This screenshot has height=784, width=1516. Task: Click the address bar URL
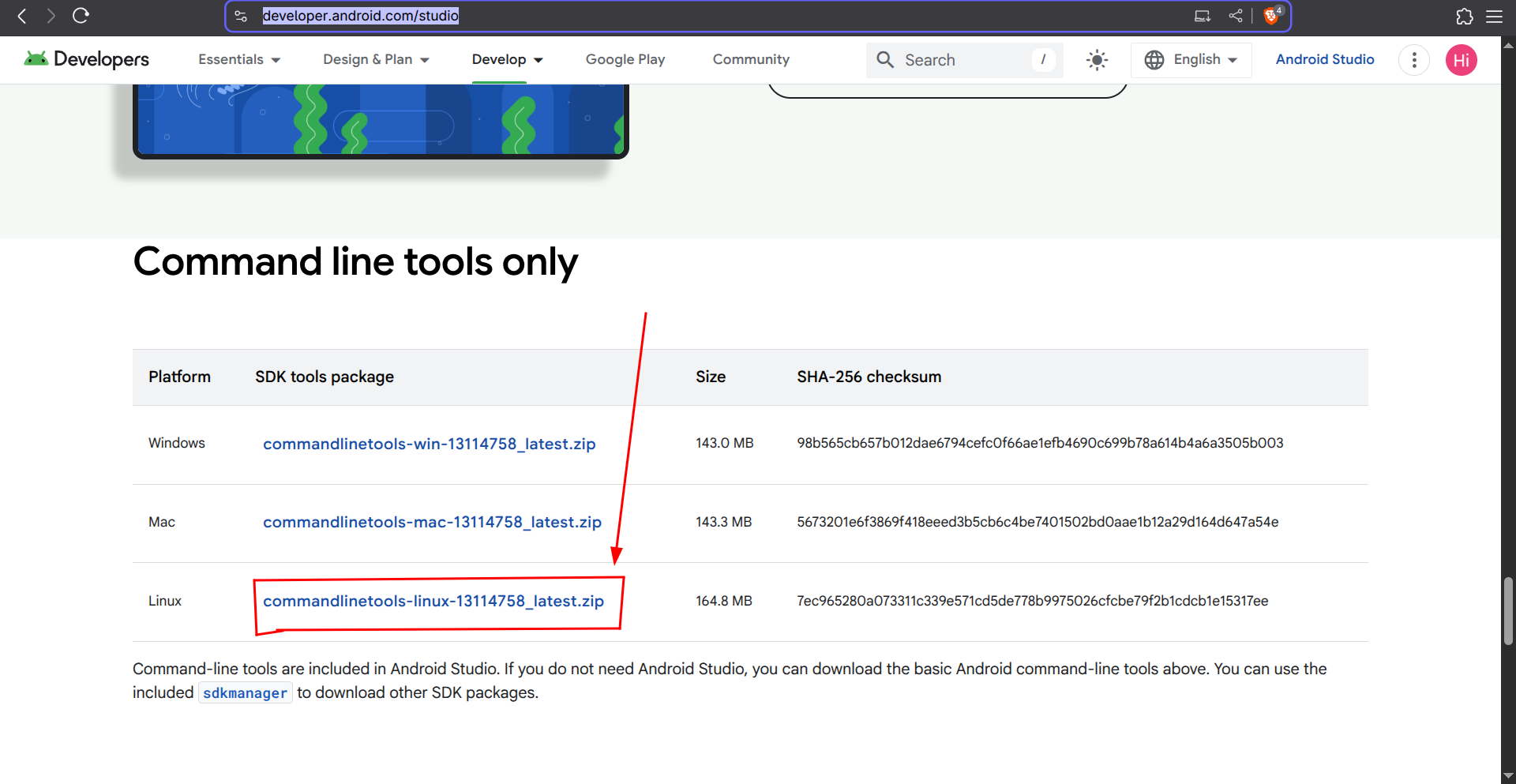pyautogui.click(x=361, y=16)
